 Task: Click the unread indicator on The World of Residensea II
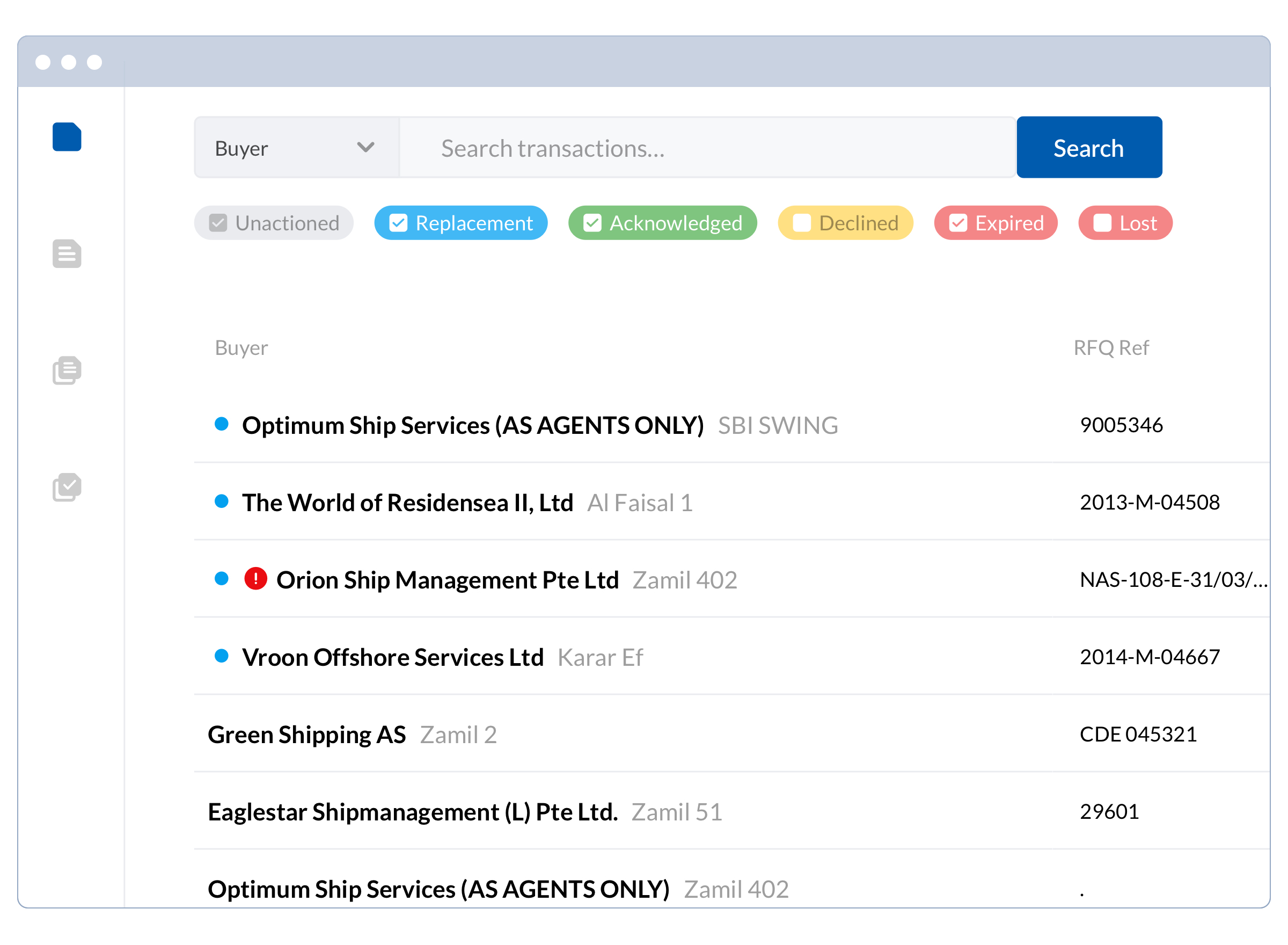click(x=222, y=502)
